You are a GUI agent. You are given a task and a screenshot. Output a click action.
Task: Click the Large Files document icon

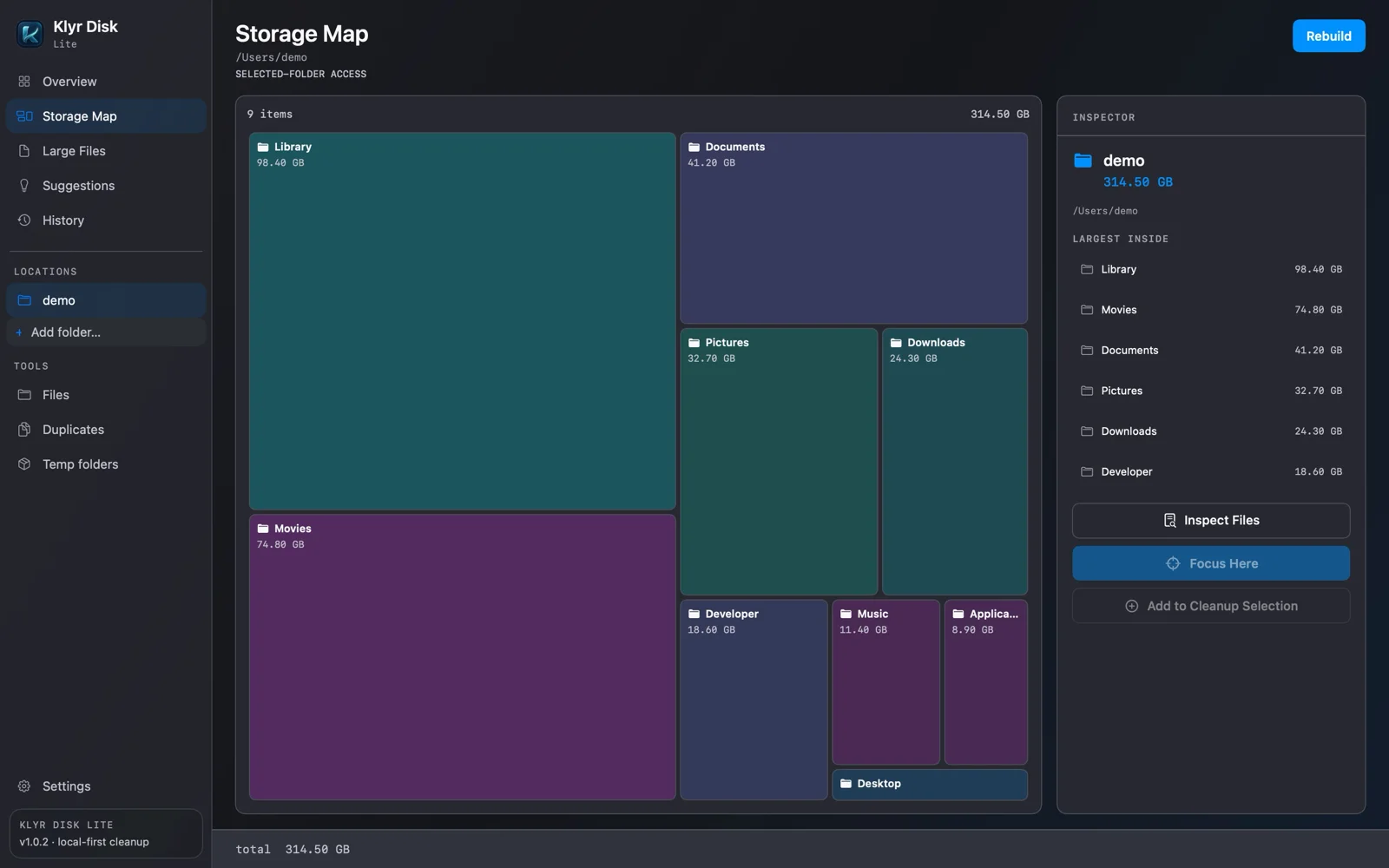(x=24, y=151)
